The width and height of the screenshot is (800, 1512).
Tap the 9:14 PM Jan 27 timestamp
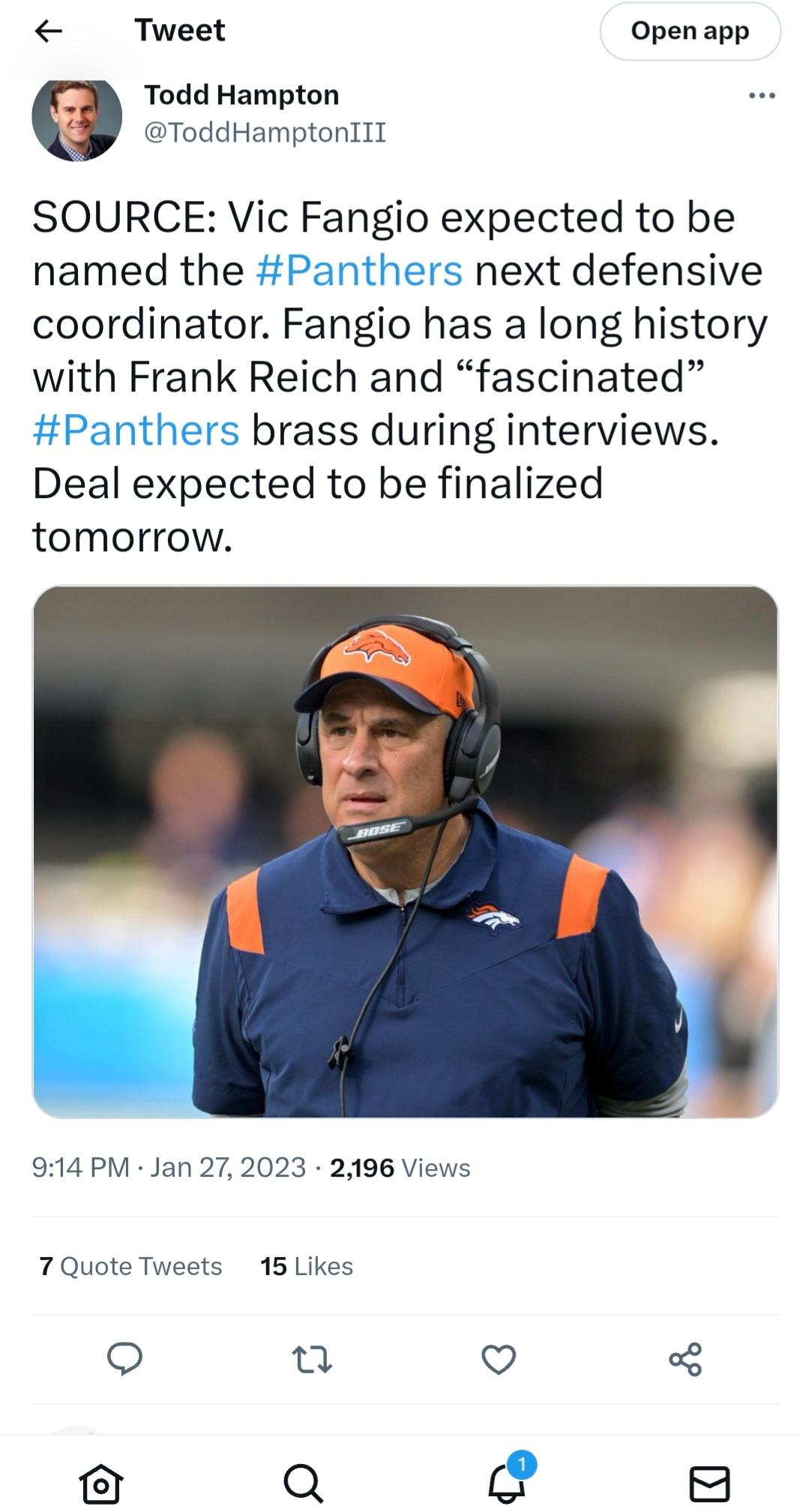click(x=169, y=1168)
